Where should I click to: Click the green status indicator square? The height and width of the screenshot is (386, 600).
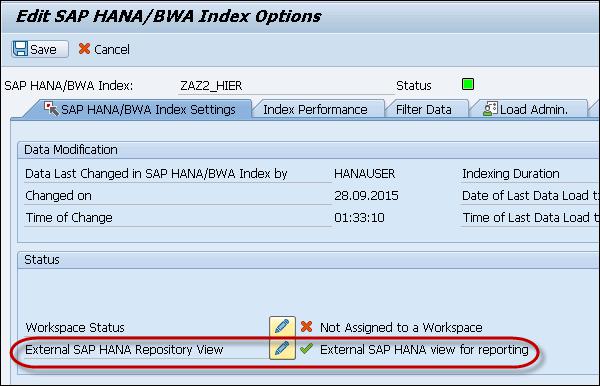pyautogui.click(x=468, y=84)
